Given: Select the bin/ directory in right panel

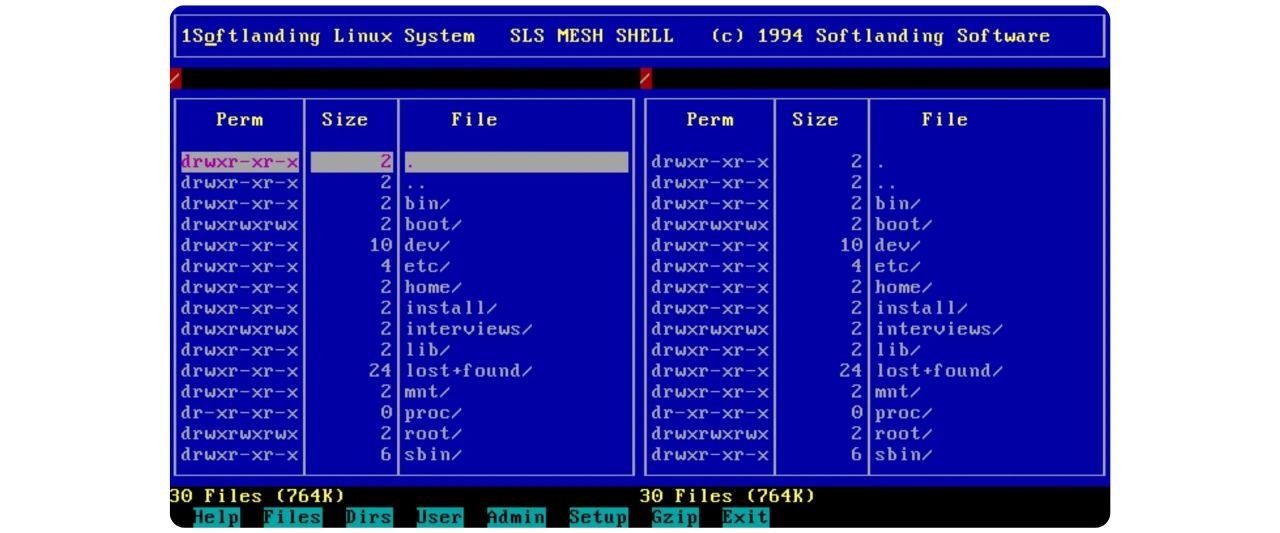Looking at the screenshot, I should point(898,204).
